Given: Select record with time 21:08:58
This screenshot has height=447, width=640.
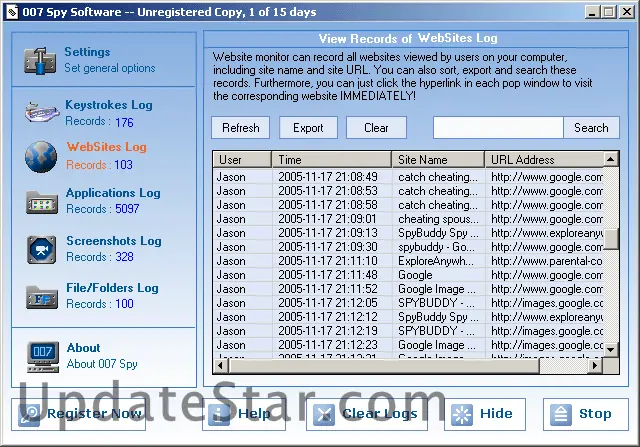Looking at the screenshot, I should 408,205.
